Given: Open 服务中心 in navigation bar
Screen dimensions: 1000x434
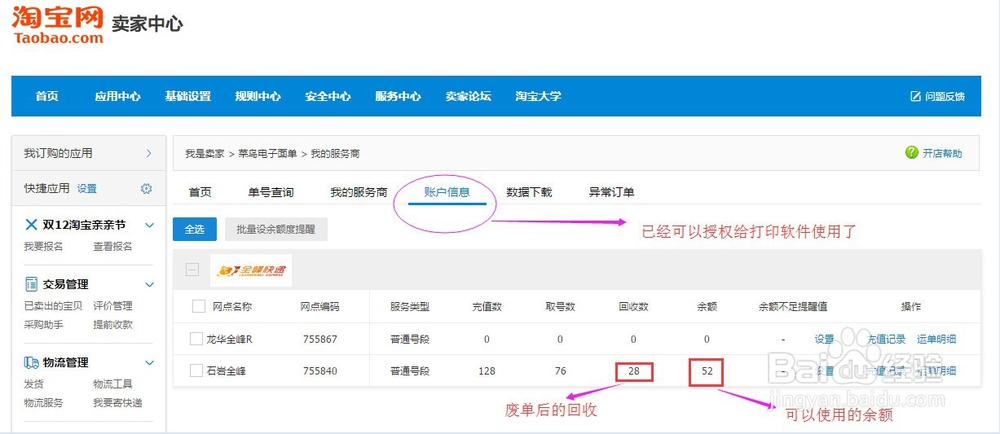Looking at the screenshot, I should pyautogui.click(x=398, y=97).
